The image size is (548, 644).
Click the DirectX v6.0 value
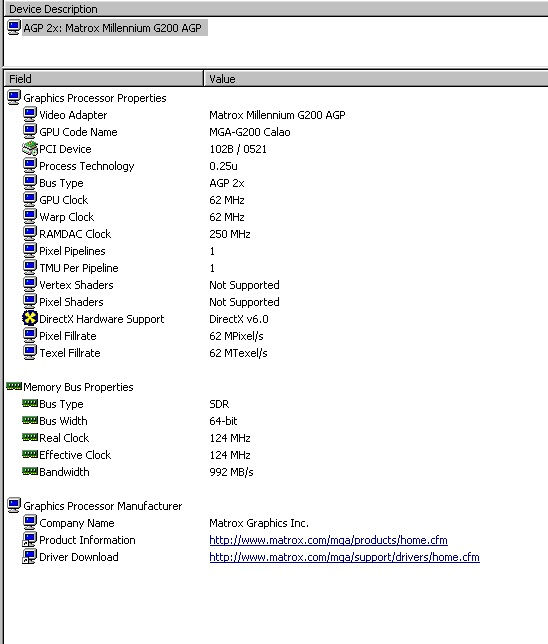click(x=239, y=319)
